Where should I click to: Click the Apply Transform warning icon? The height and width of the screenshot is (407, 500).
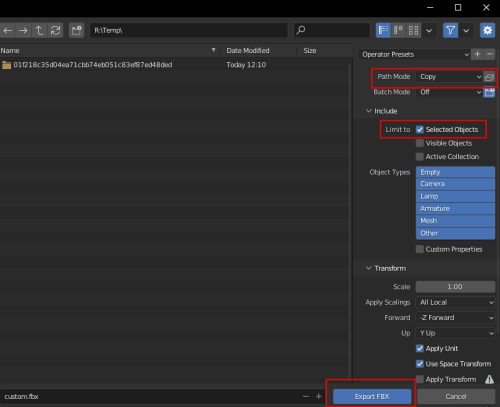pyautogui.click(x=489, y=379)
